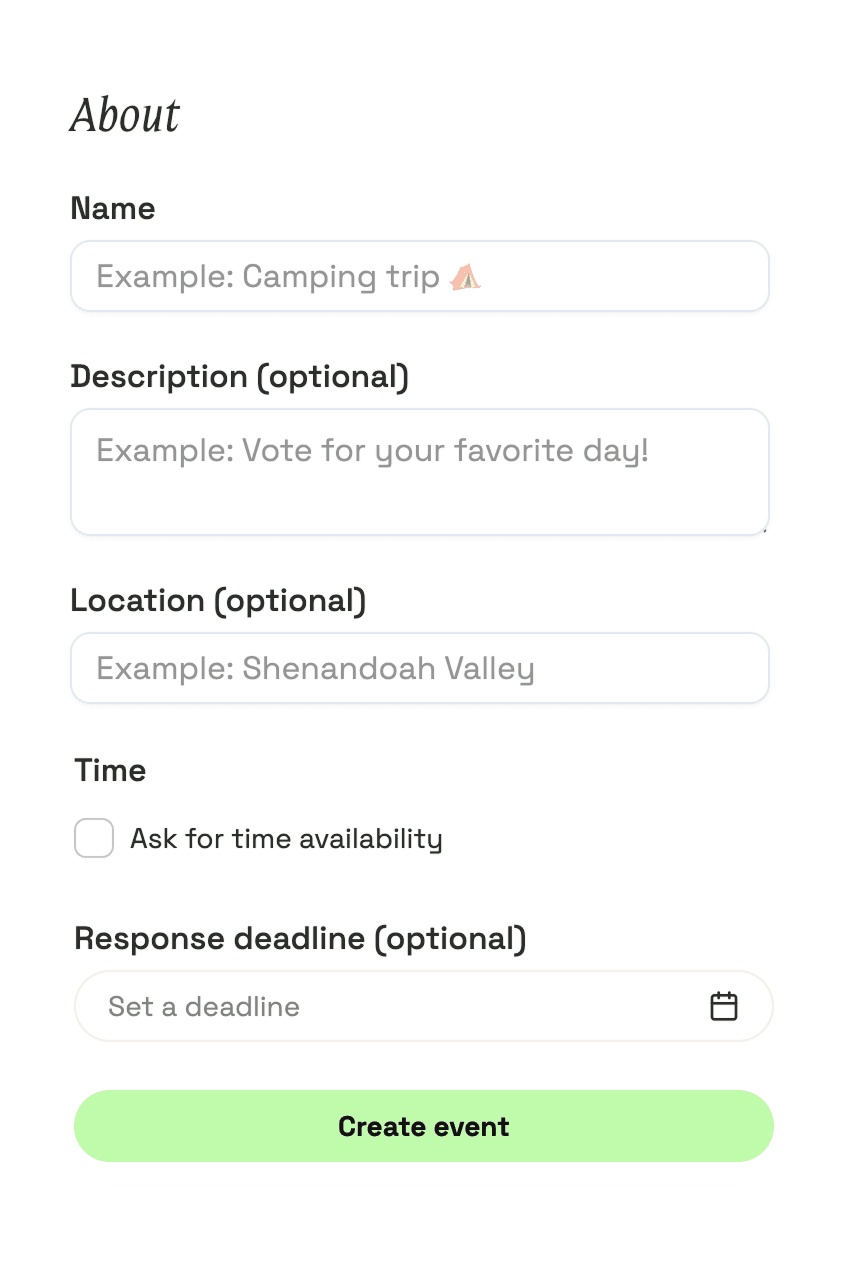Enable the time availability checkbox
Image resolution: width=856 pixels, height=1268 pixels.
coord(94,838)
